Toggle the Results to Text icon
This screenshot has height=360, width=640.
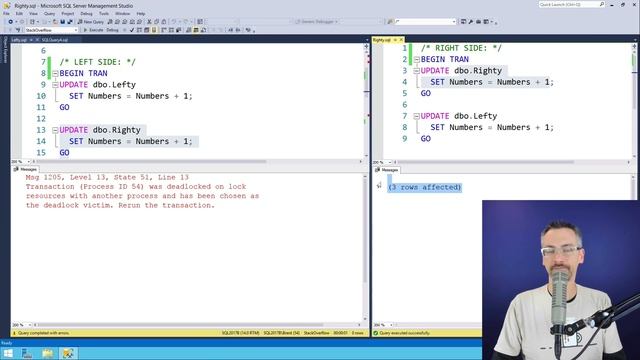click(188, 30)
